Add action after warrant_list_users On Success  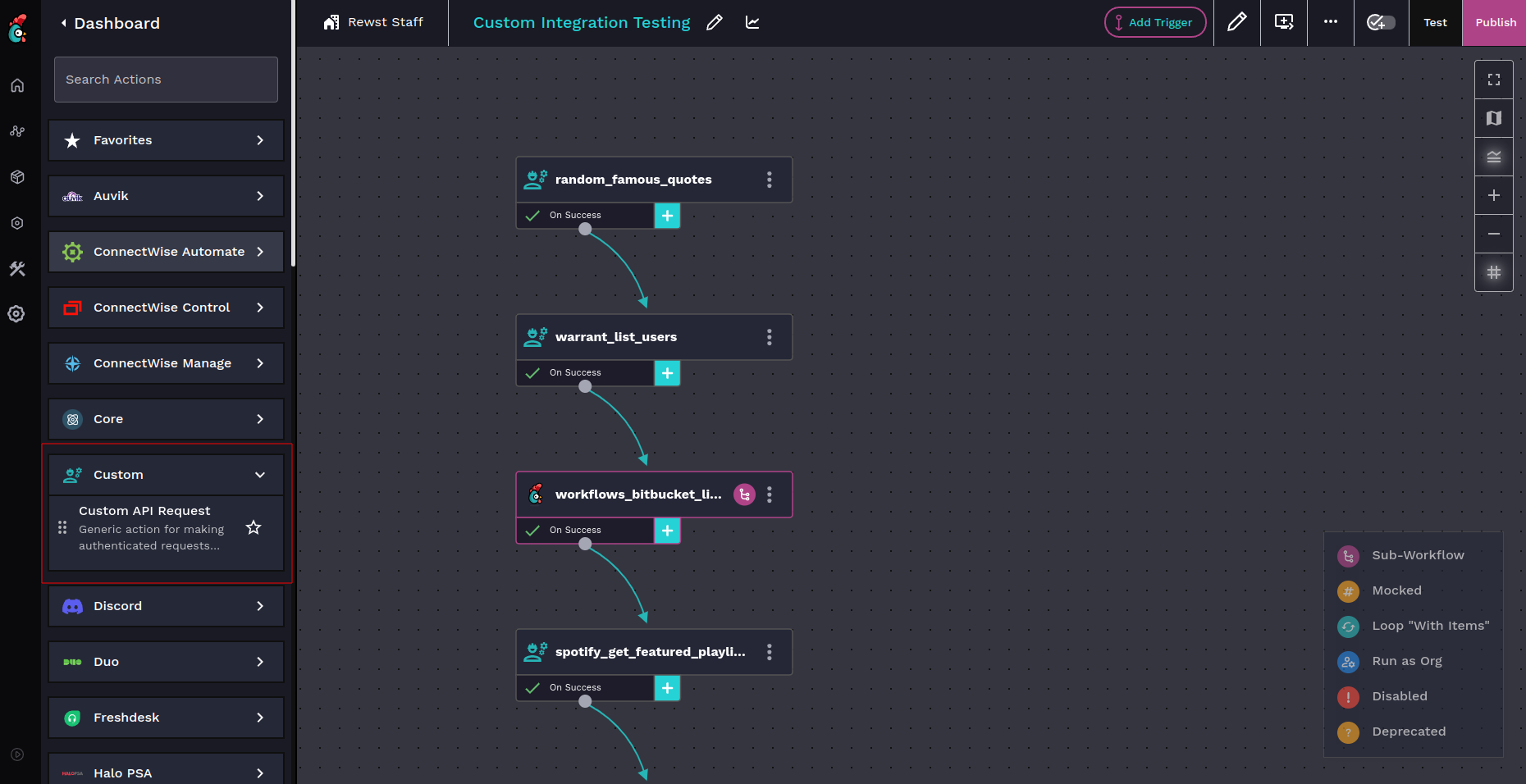coord(667,373)
